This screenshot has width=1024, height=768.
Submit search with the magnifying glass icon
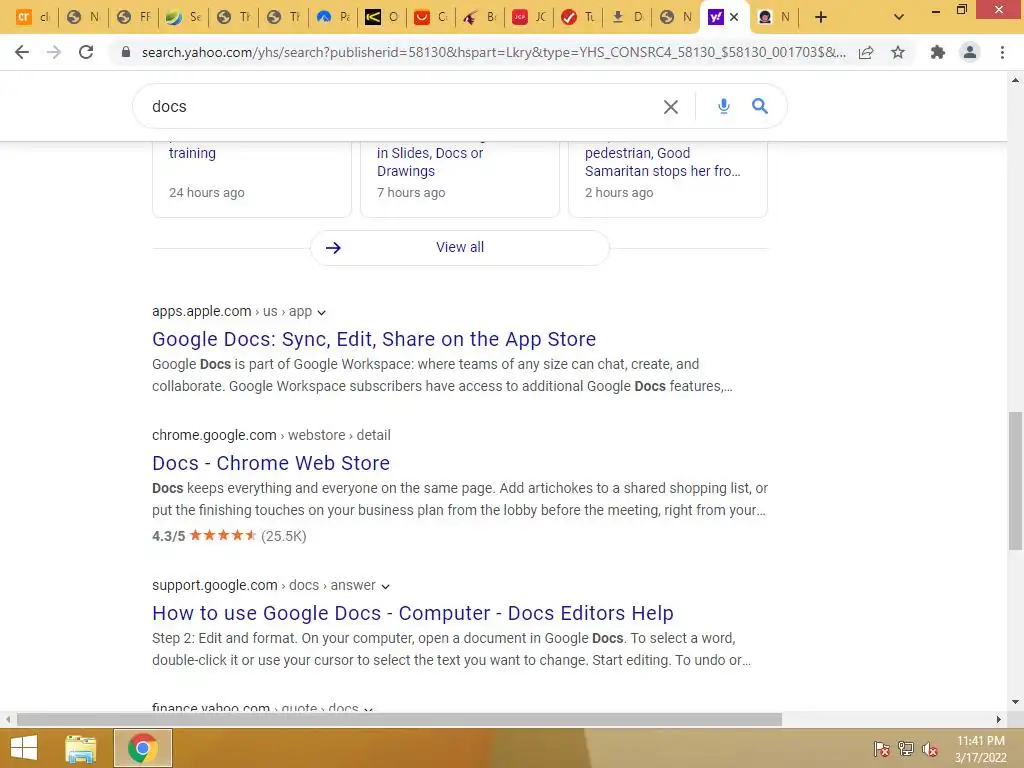(x=760, y=106)
